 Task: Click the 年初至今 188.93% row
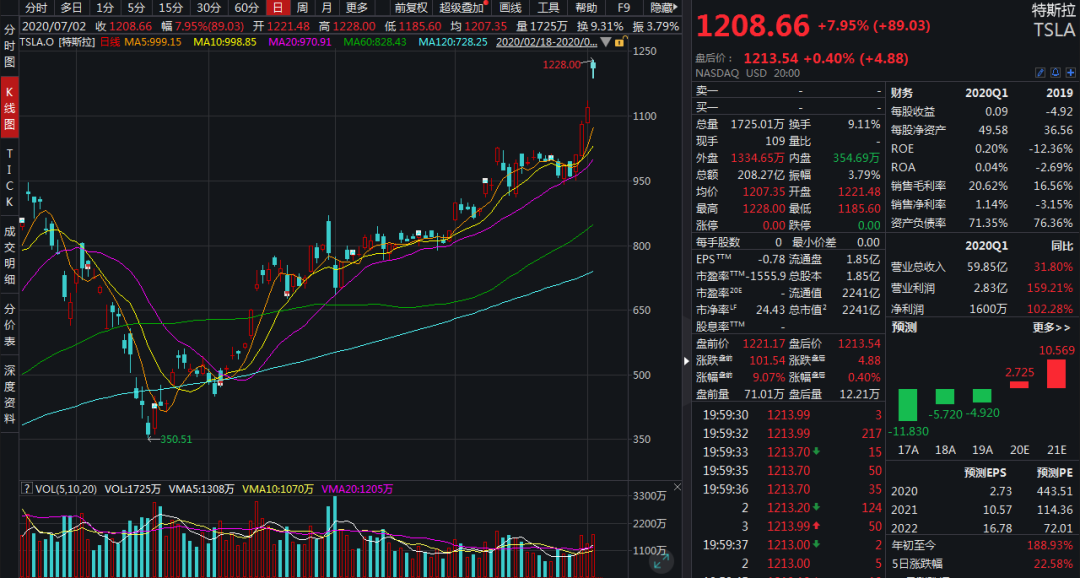(982, 545)
